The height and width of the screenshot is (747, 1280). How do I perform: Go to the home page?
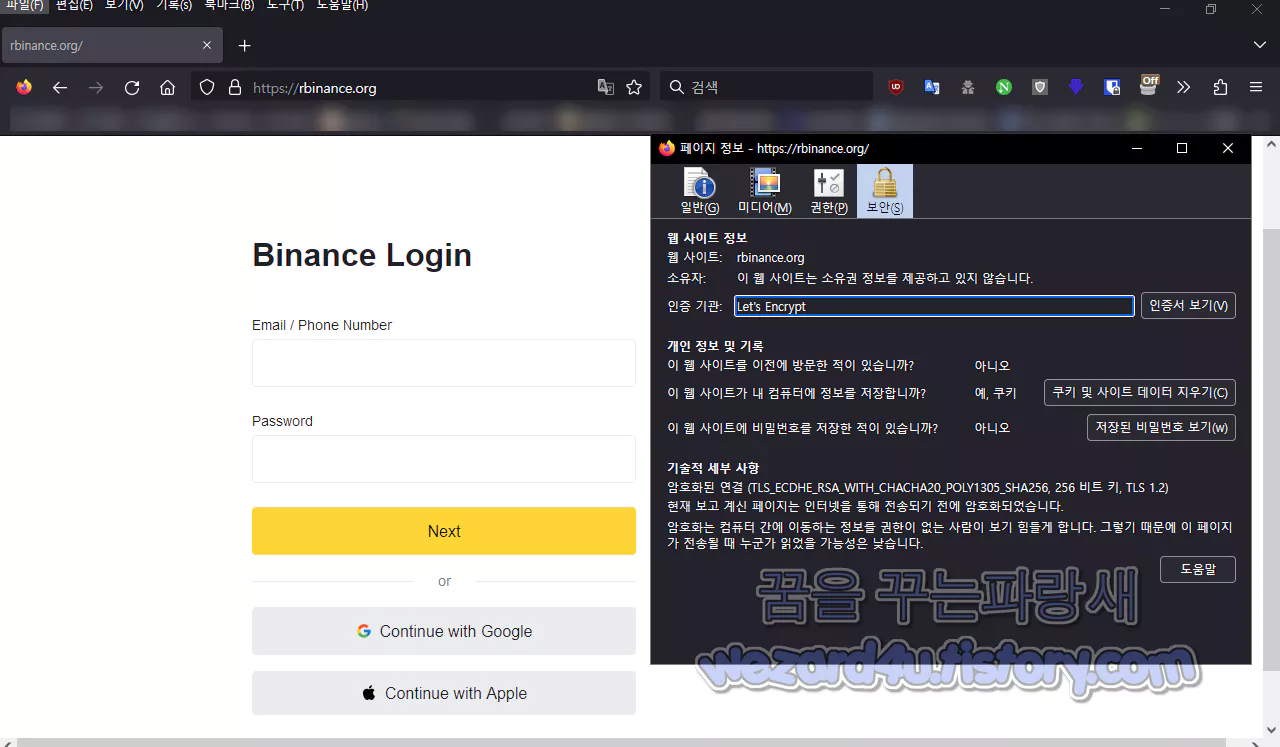(x=168, y=87)
